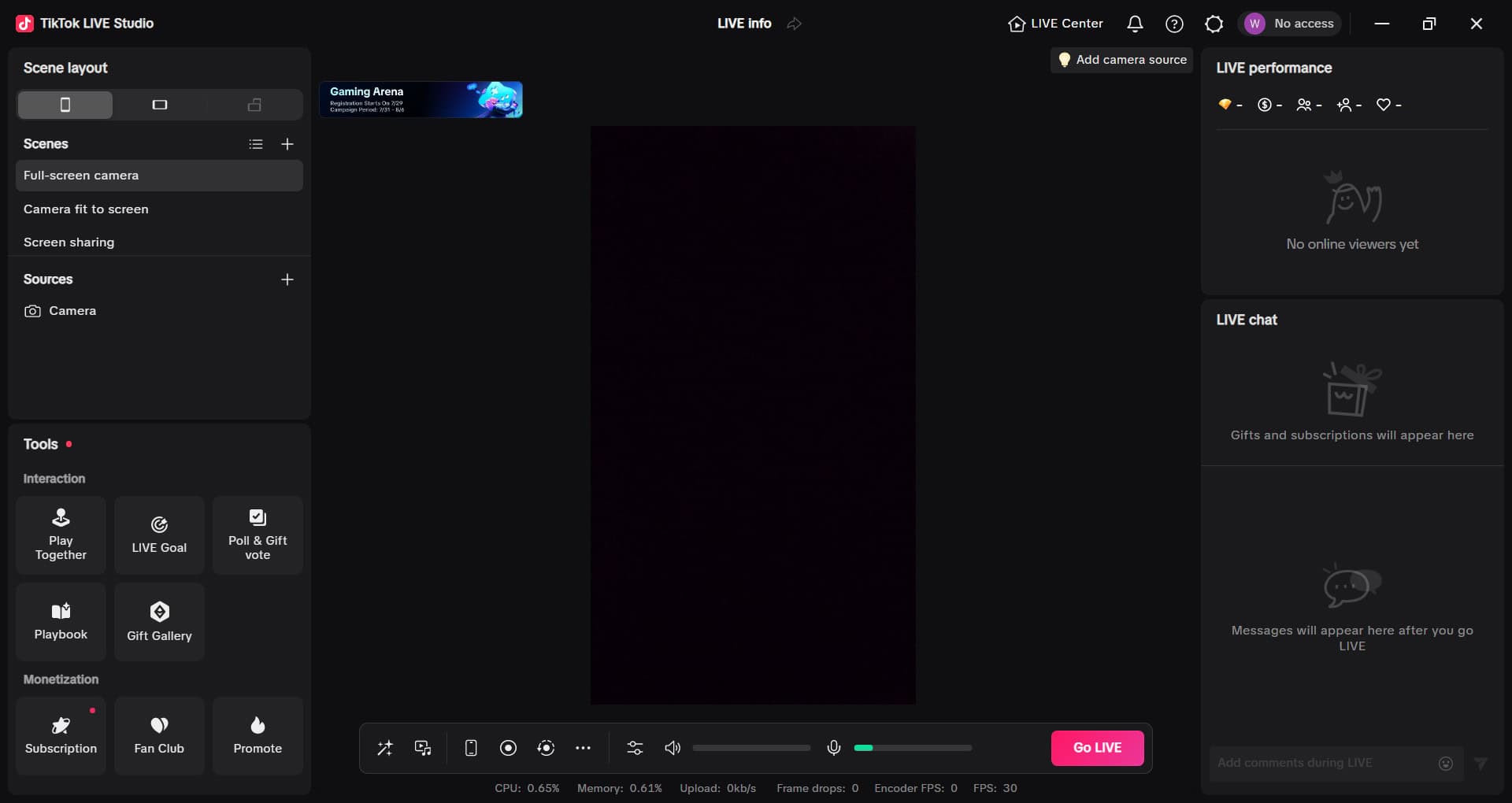Open the phone mirroring icon in bottom toolbar
This screenshot has height=803, width=1512.
pyautogui.click(x=471, y=748)
